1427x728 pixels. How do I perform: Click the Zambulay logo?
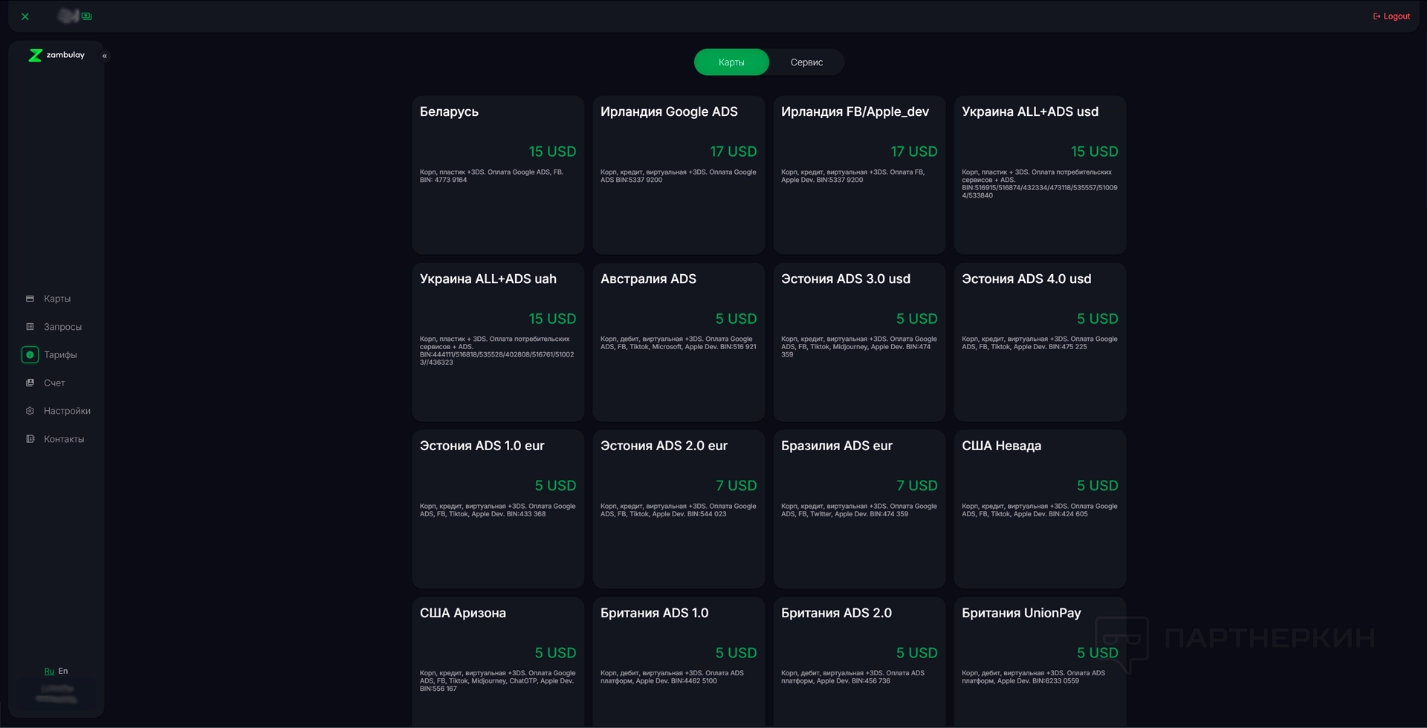(x=56, y=55)
